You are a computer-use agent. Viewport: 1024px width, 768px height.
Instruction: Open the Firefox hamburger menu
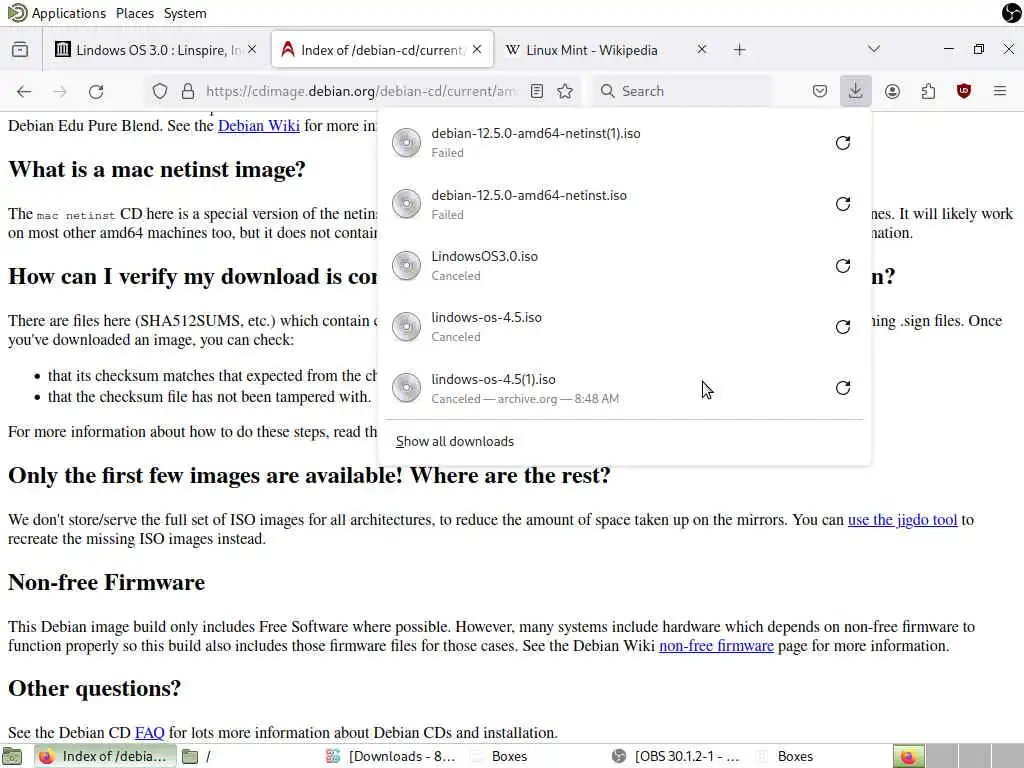(1000, 91)
